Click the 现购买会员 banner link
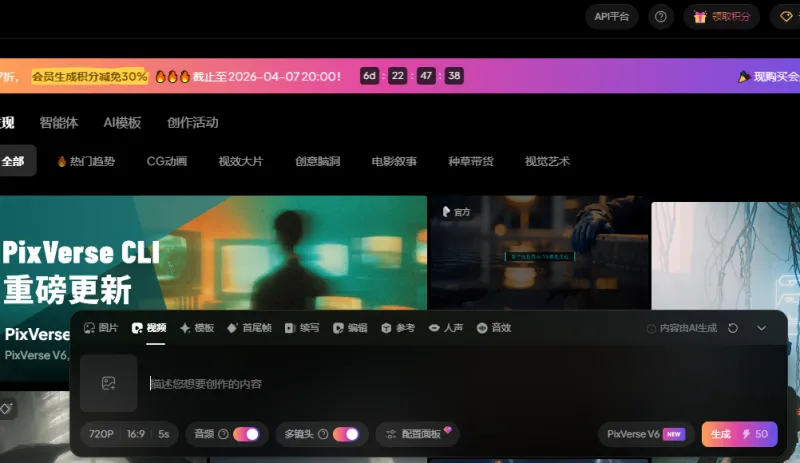This screenshot has height=463, width=800. pyautogui.click(x=769, y=77)
